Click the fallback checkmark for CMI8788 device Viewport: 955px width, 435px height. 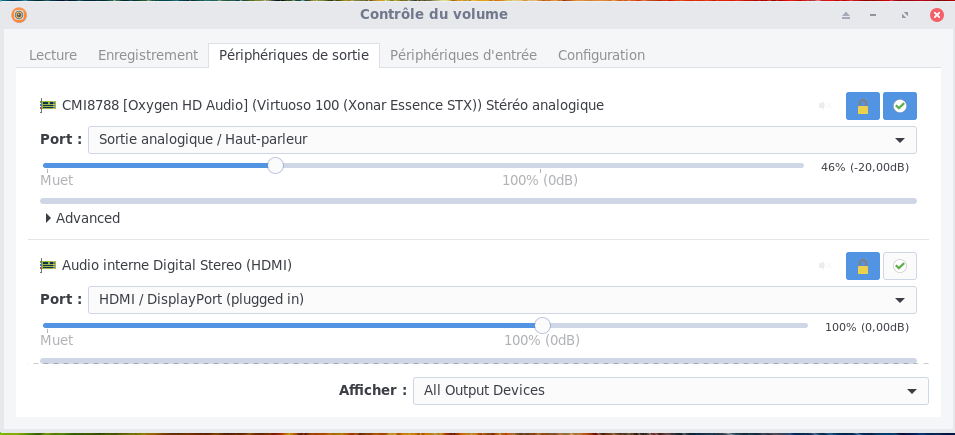click(x=900, y=105)
